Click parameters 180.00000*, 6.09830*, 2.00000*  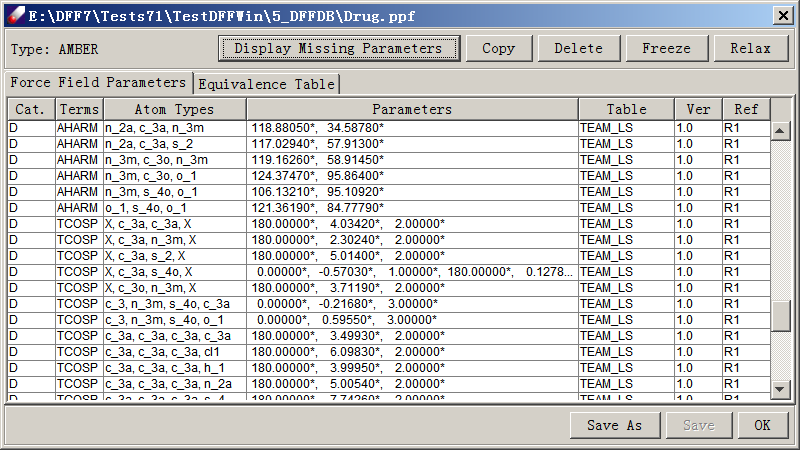click(412, 352)
